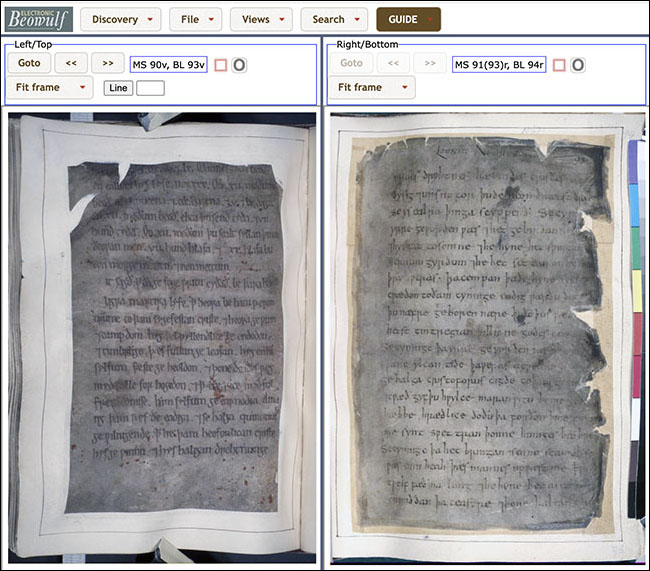
Task: Expand Fit frame dropdown in Left/Top panel
Action: [50, 87]
